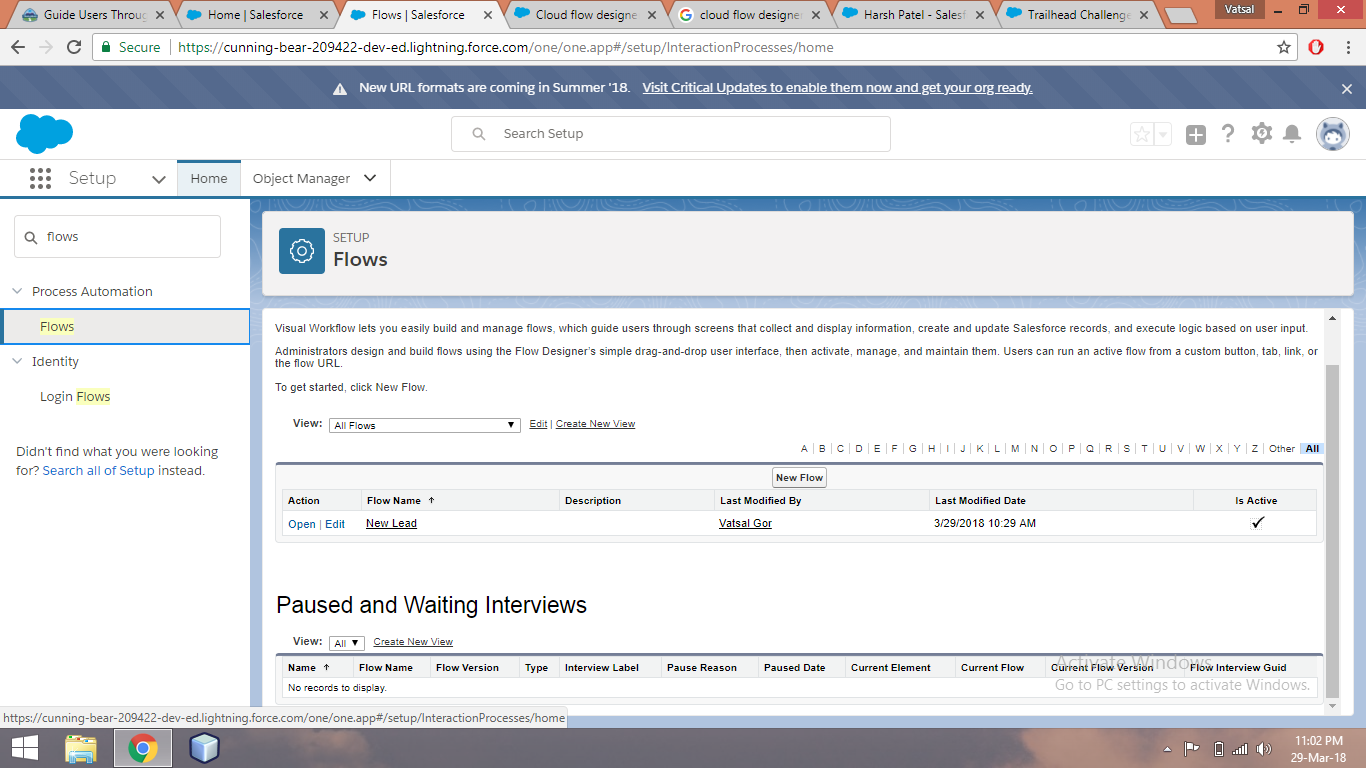Open the network signal icon in system tray
1366x768 pixels.
pyautogui.click(x=1240, y=748)
